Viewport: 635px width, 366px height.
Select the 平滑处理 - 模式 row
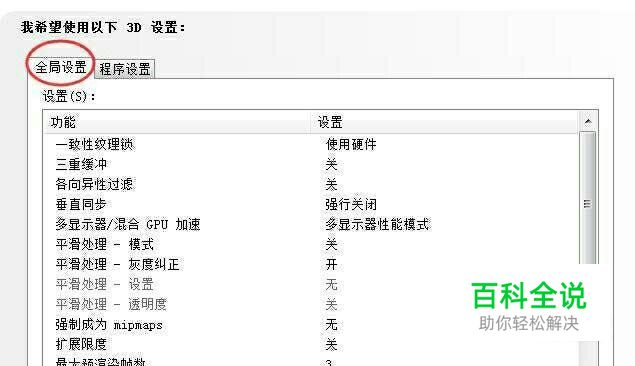click(311, 244)
